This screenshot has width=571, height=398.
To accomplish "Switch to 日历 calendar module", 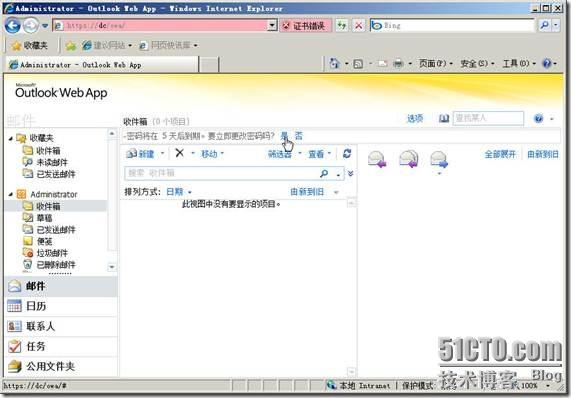I will coord(61,306).
